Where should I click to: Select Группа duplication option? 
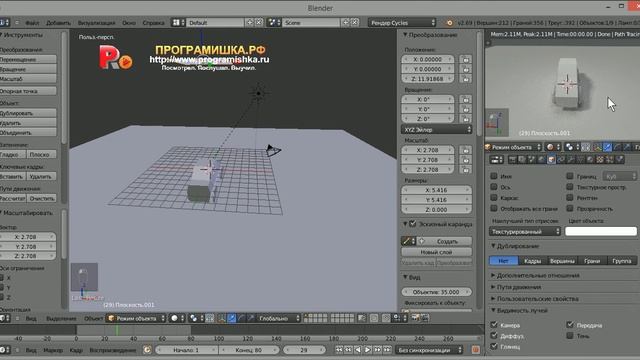(x=622, y=260)
